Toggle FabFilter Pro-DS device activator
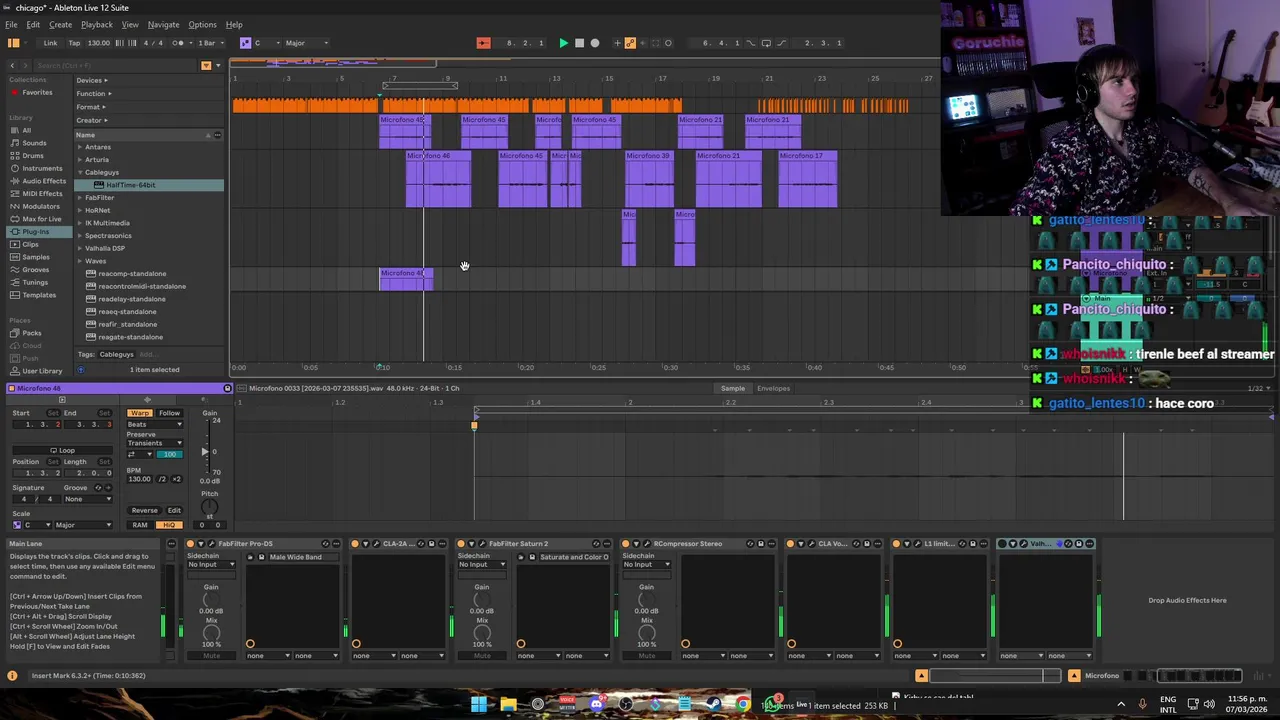Image resolution: width=1280 pixels, height=720 pixels. pos(191,544)
